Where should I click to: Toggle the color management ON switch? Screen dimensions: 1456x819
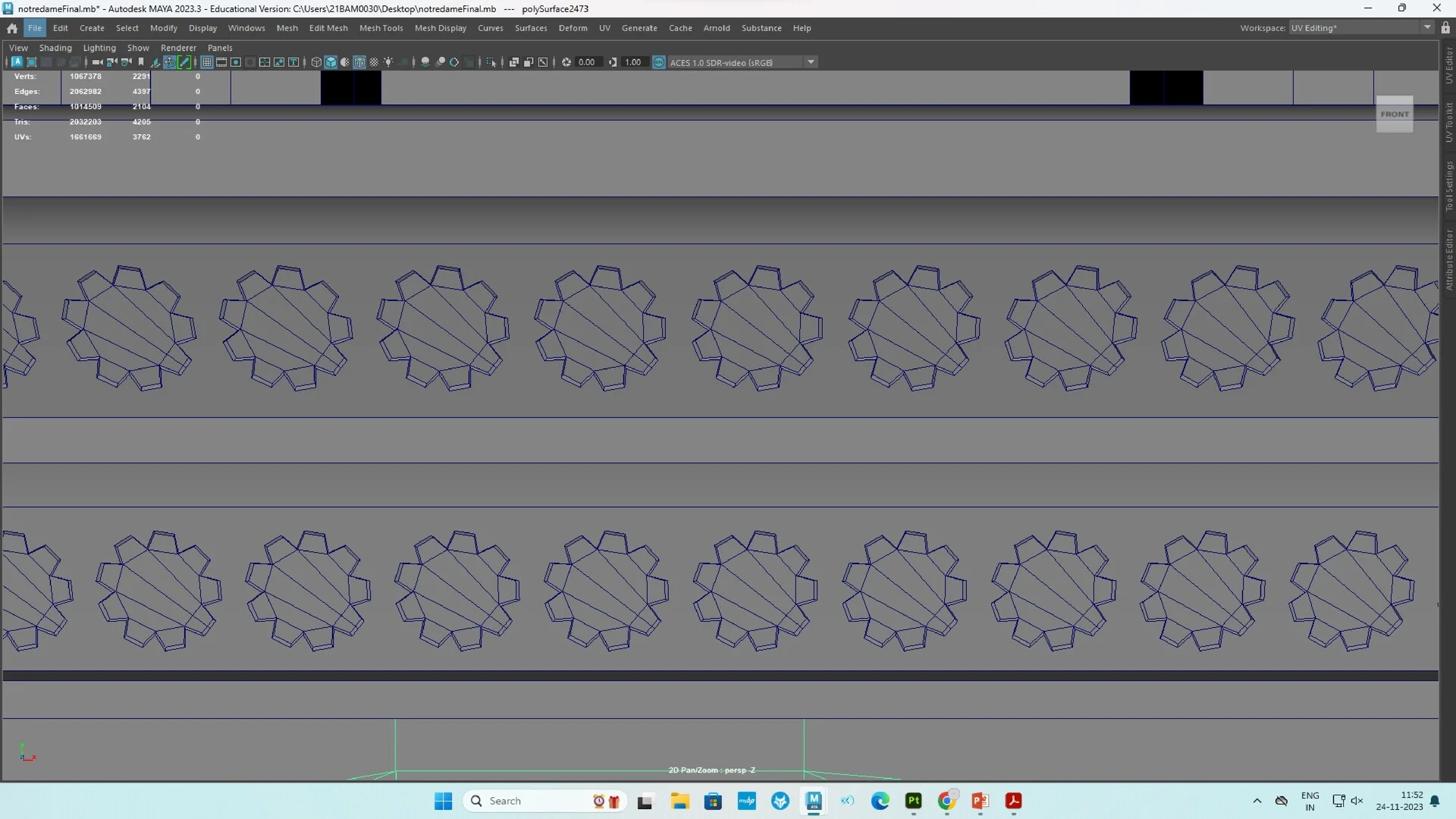(658, 62)
